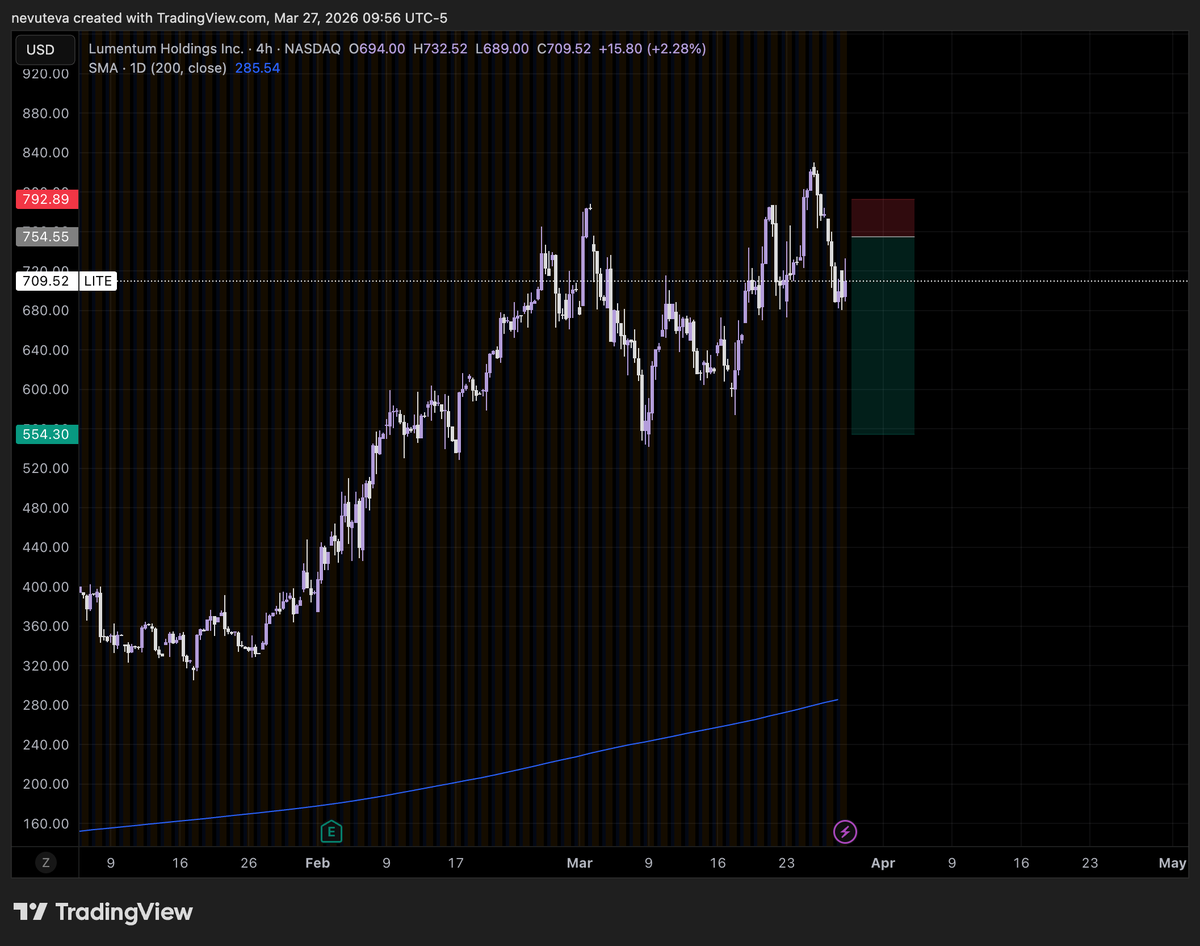Click the 640.00 price axis label
This screenshot has width=1200, height=946.
pos(46,350)
